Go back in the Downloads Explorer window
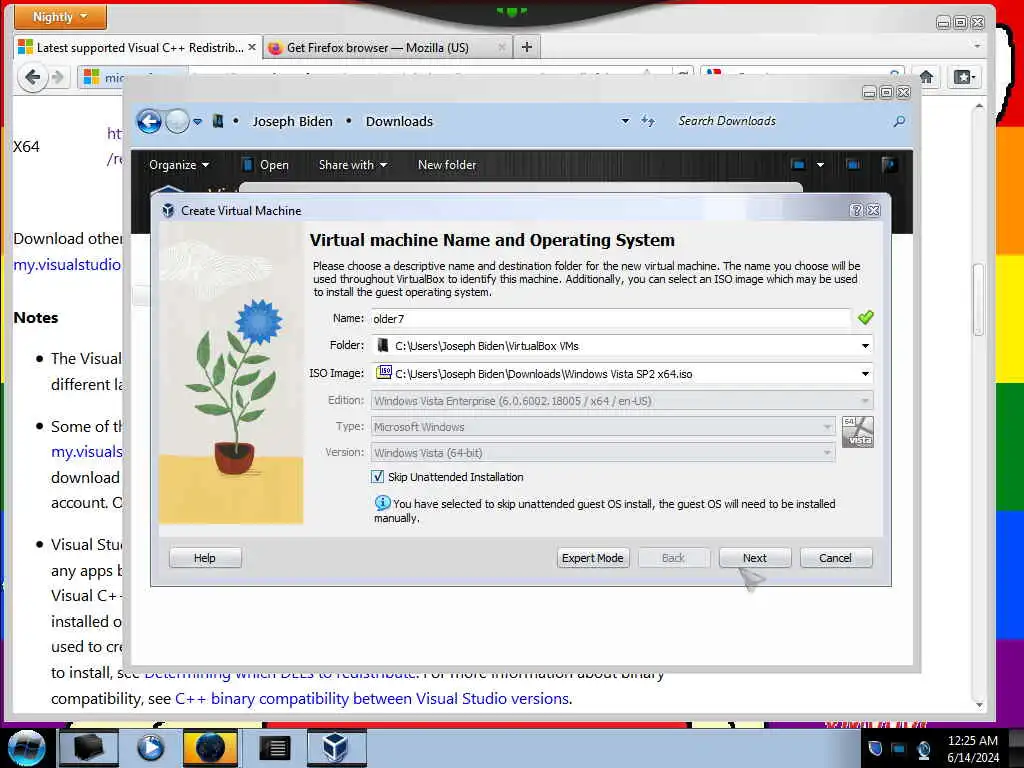 click(x=149, y=121)
